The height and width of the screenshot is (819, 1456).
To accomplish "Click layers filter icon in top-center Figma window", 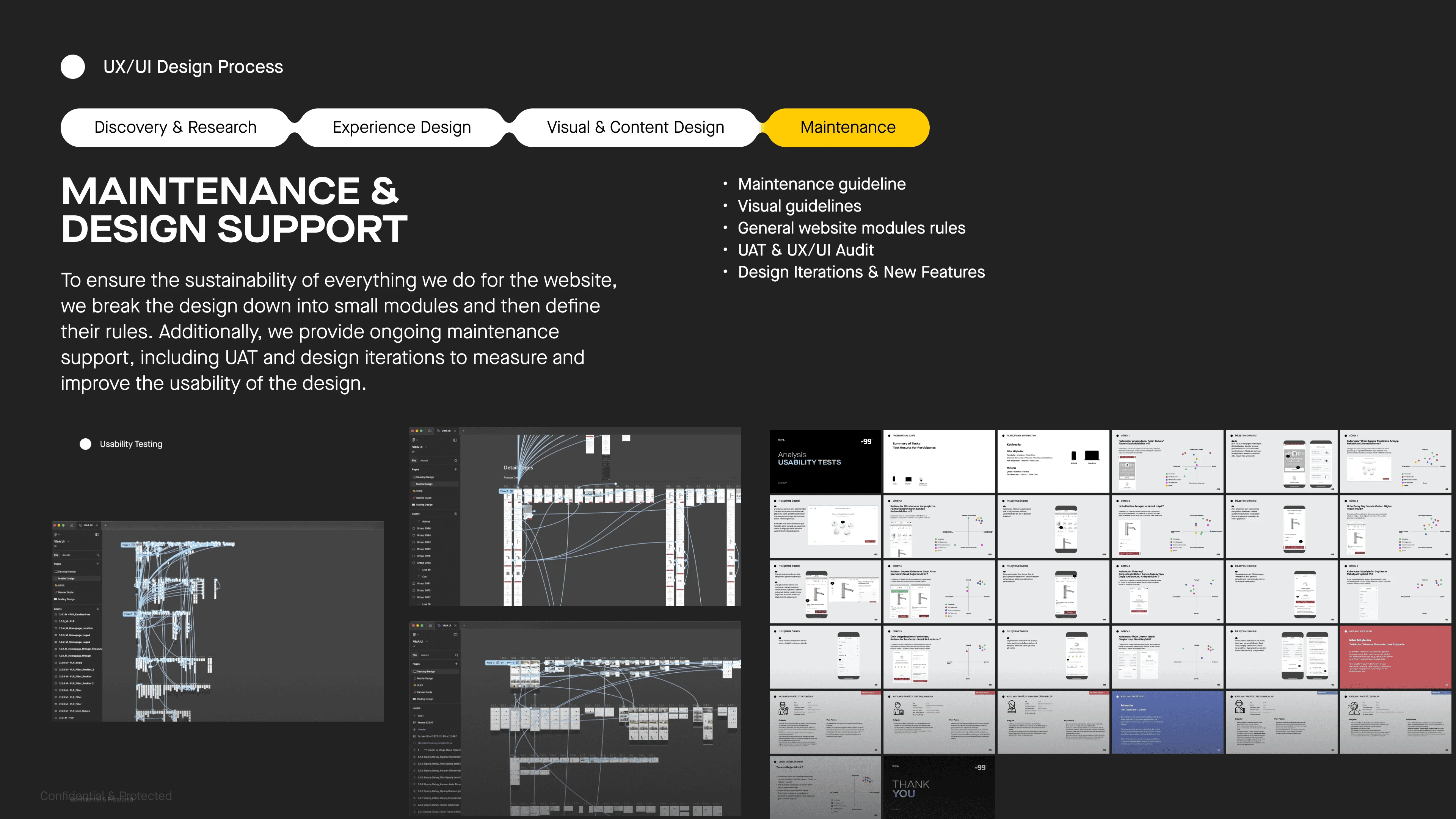I will (x=455, y=514).
